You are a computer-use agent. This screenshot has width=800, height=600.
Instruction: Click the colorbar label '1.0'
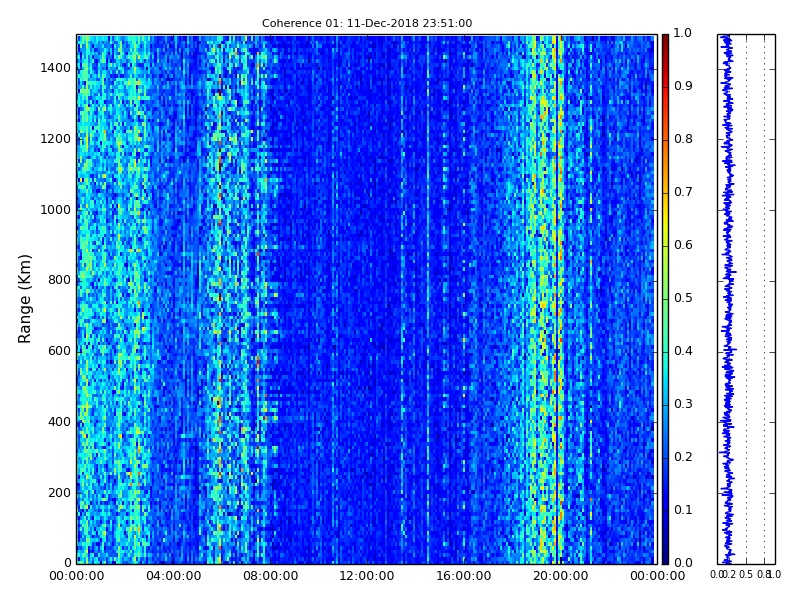click(x=683, y=33)
